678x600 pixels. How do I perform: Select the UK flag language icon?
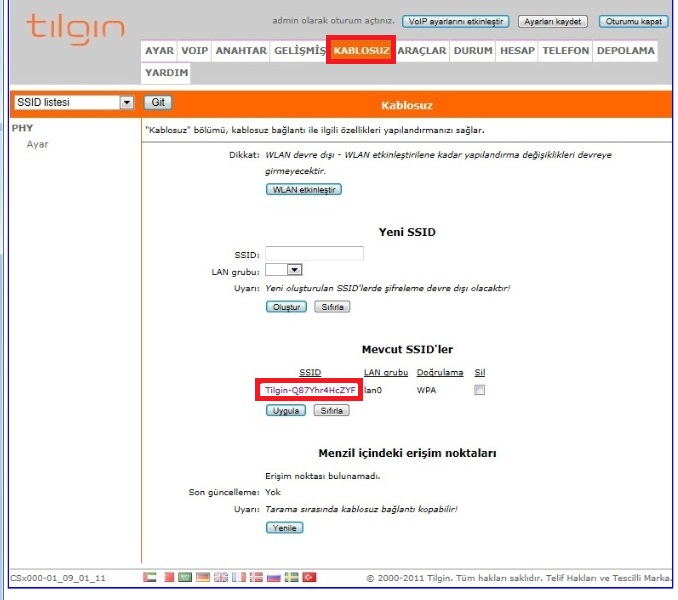pyautogui.click(x=221, y=577)
